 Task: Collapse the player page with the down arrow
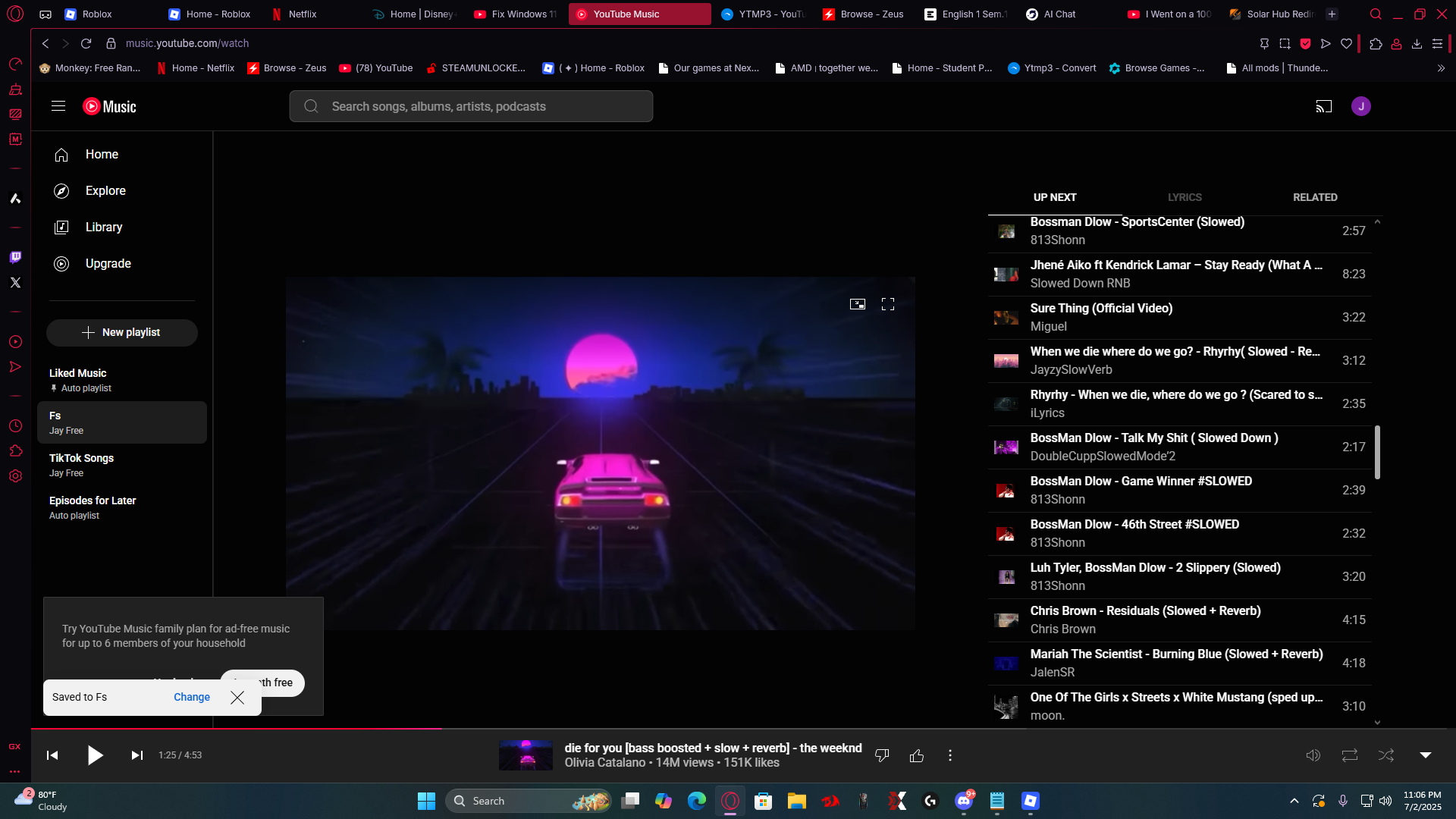coord(1426,755)
